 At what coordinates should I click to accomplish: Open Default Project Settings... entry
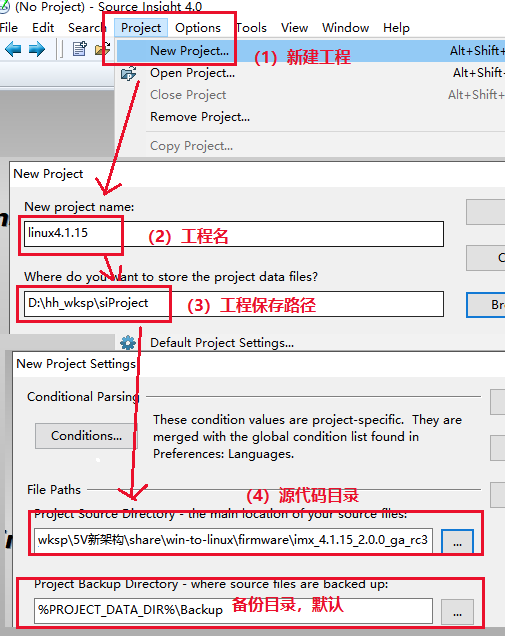pyautogui.click(x=222, y=343)
